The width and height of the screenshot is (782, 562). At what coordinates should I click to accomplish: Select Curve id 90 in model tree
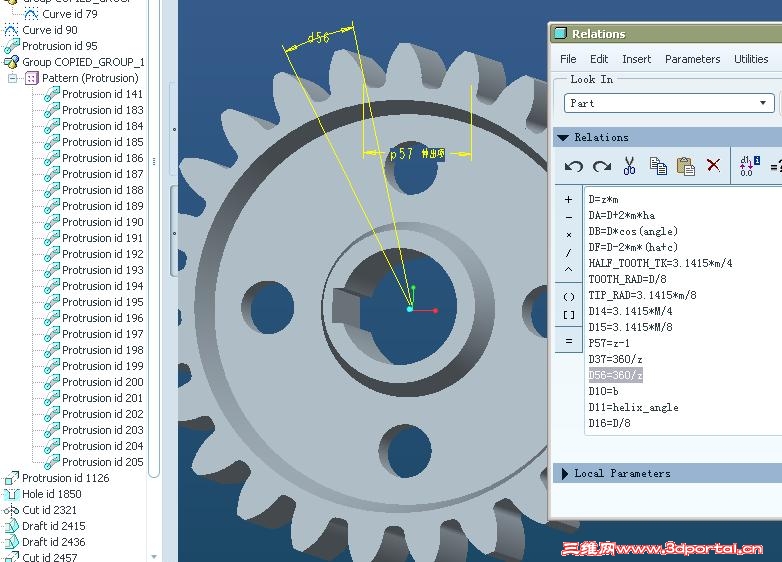[50, 30]
